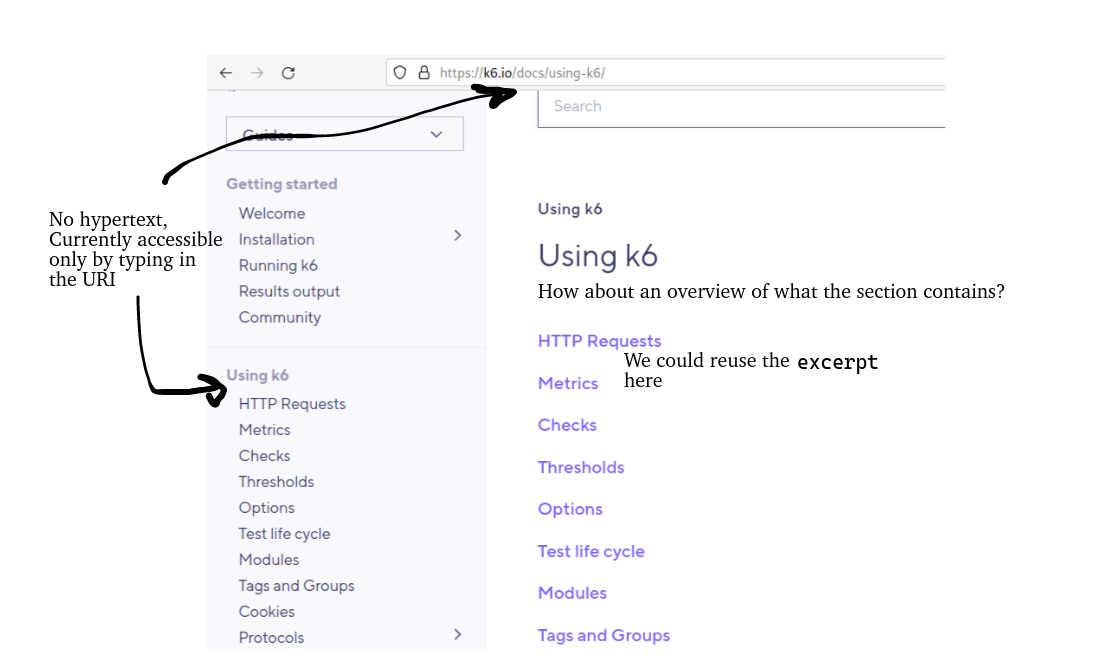Expand the Protocols submenu chevron
1111x670 pixels.
458,635
